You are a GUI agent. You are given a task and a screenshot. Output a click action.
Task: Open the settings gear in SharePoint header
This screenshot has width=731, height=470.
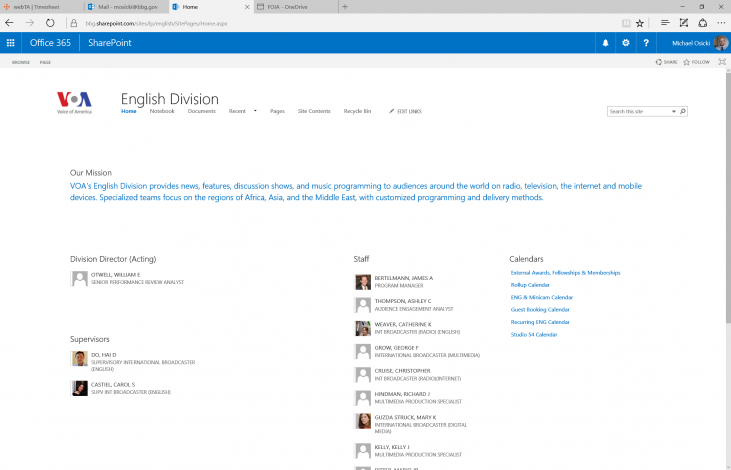(626, 43)
